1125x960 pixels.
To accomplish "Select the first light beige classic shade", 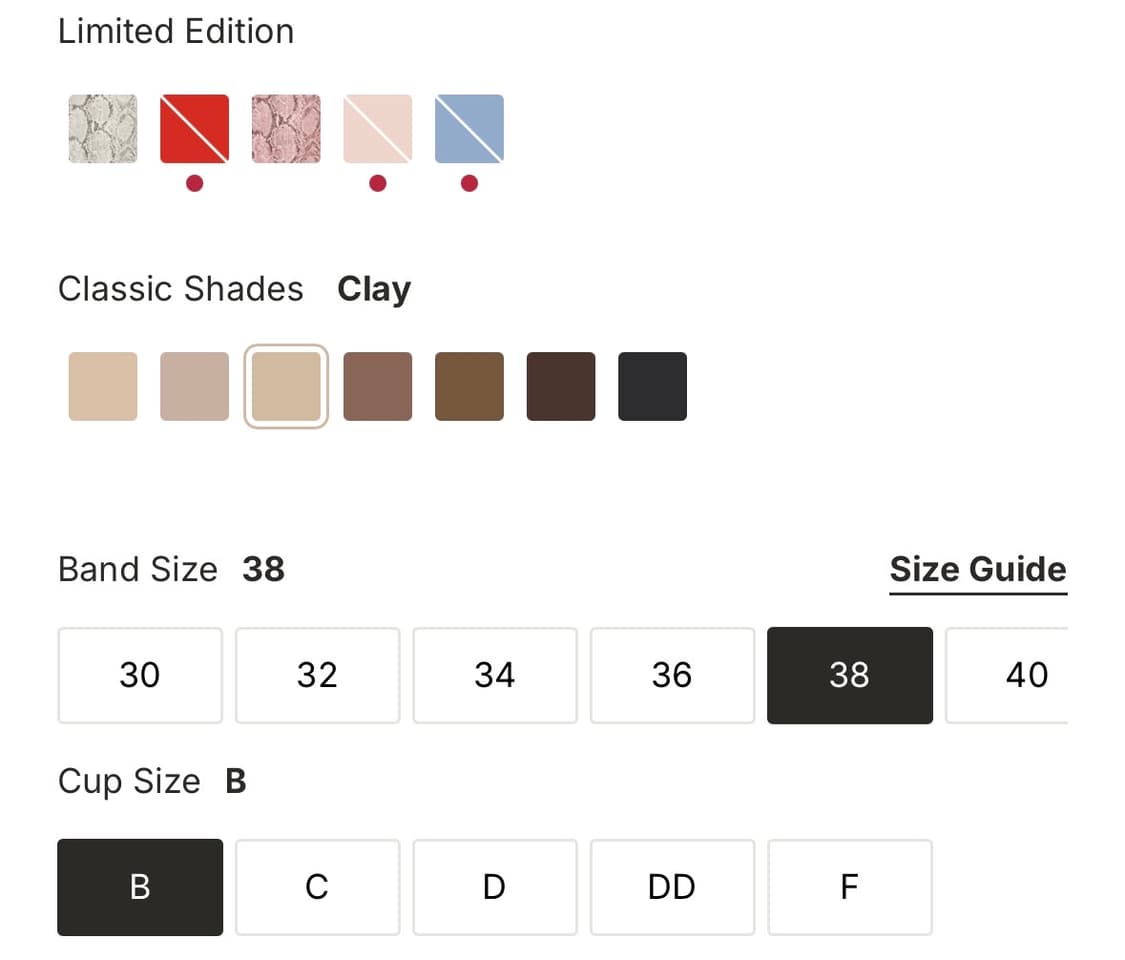I will pyautogui.click(x=103, y=386).
